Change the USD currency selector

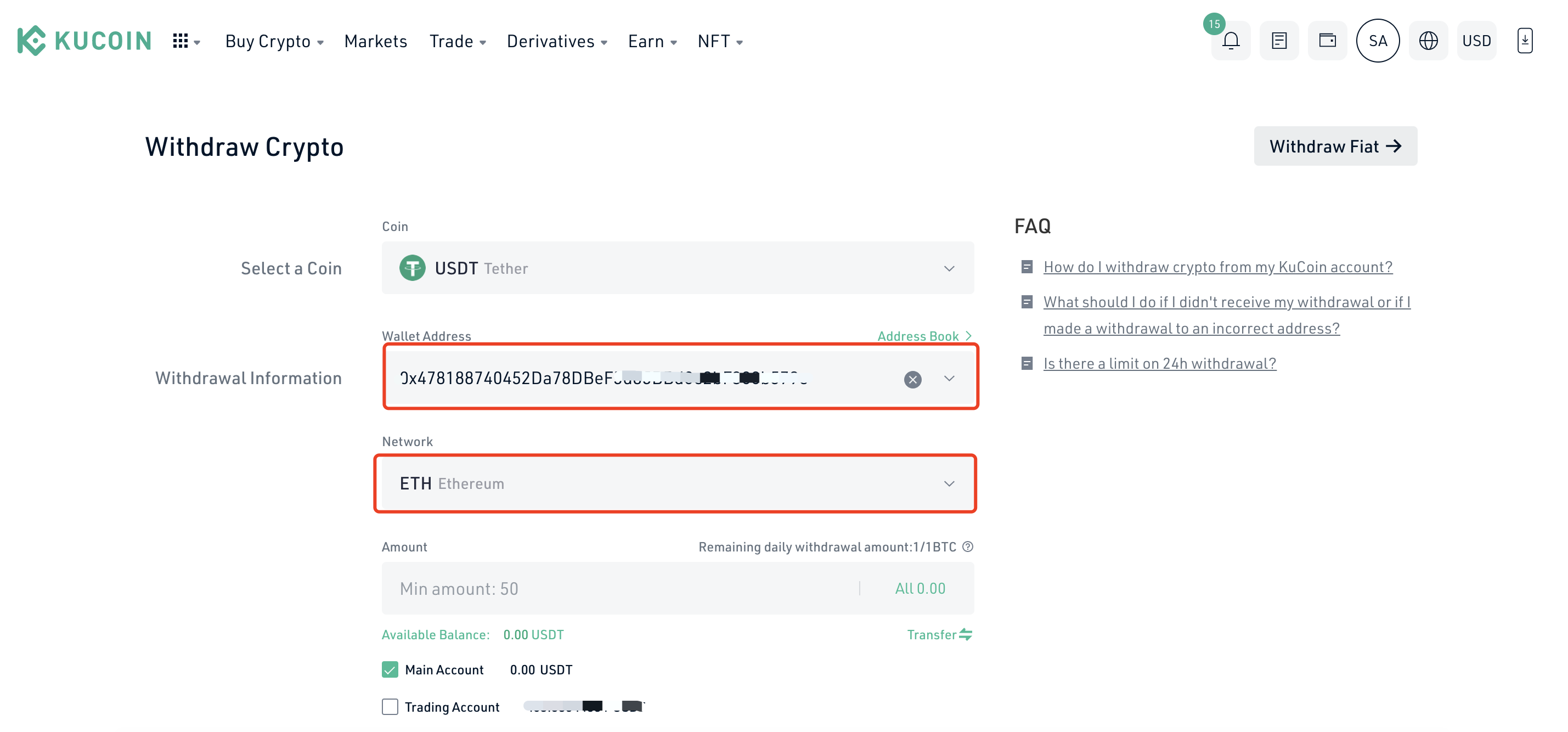click(x=1476, y=41)
